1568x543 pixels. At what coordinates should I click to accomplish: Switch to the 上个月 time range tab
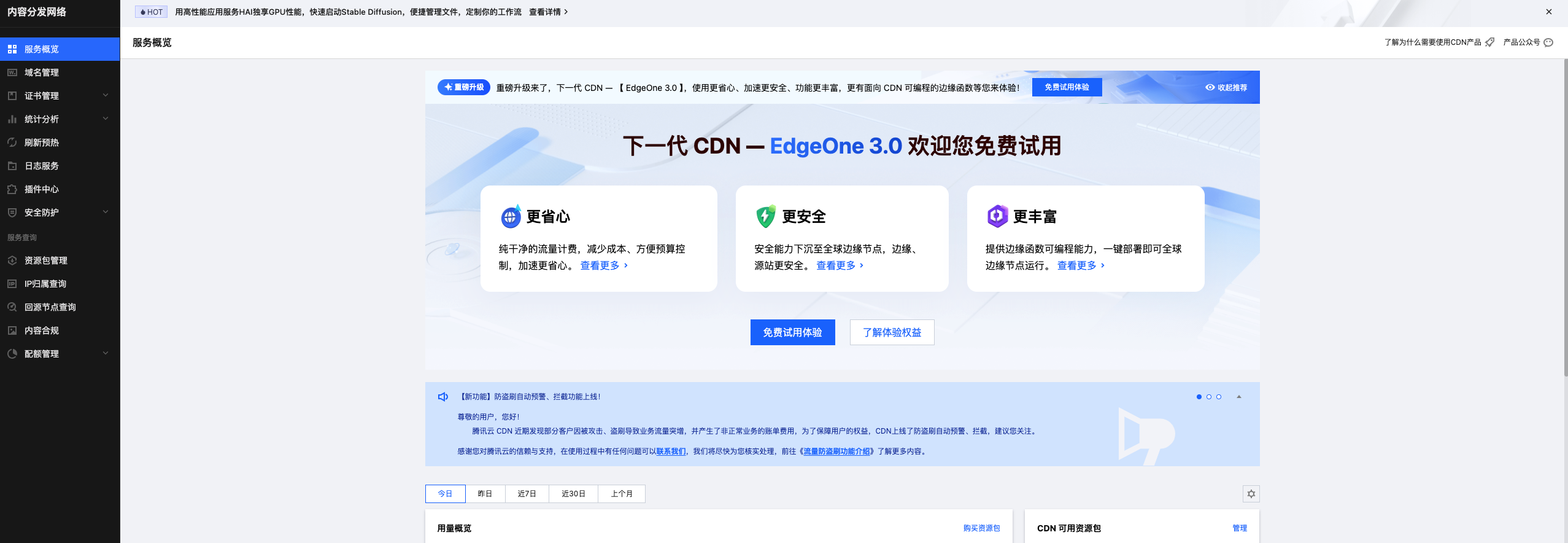[621, 494]
